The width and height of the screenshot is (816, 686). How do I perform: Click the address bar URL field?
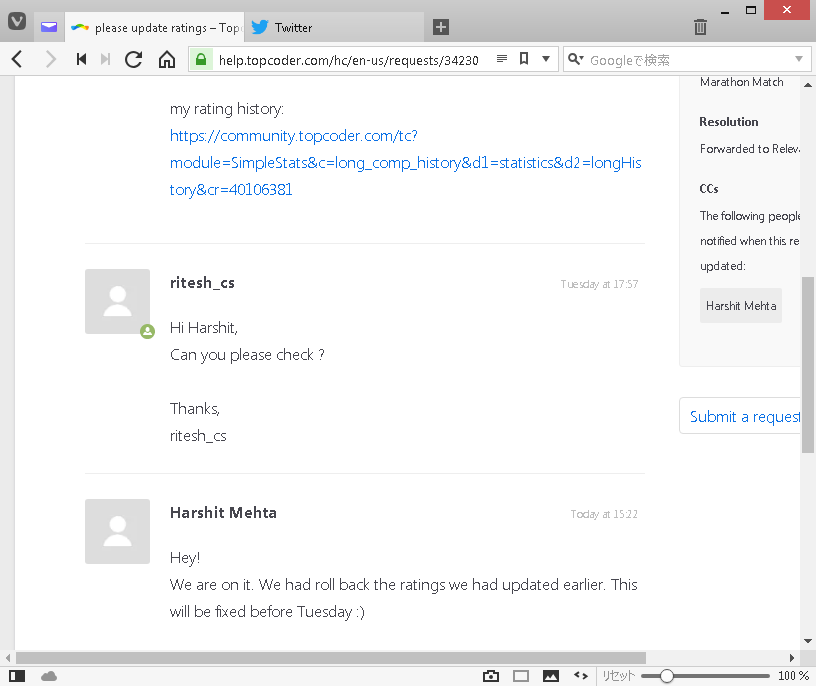tap(349, 60)
